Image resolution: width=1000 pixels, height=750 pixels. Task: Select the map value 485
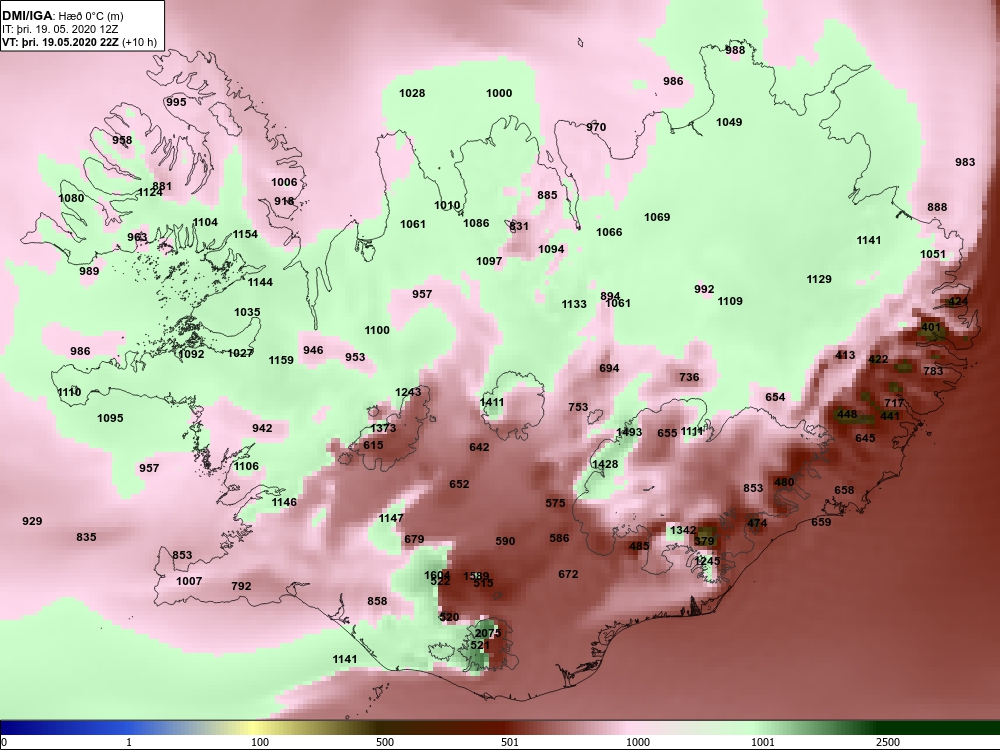coord(639,545)
